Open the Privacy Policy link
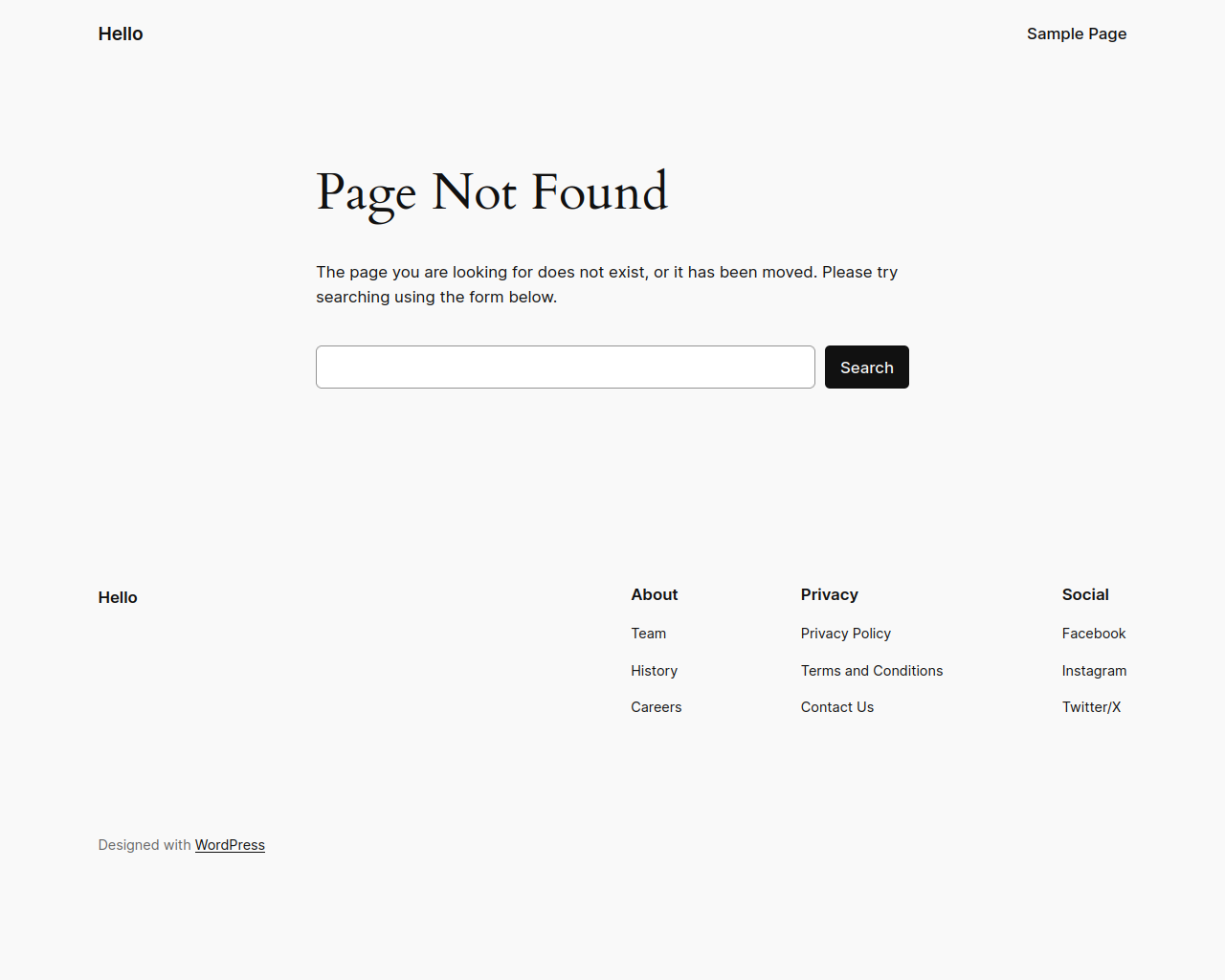 (x=846, y=634)
